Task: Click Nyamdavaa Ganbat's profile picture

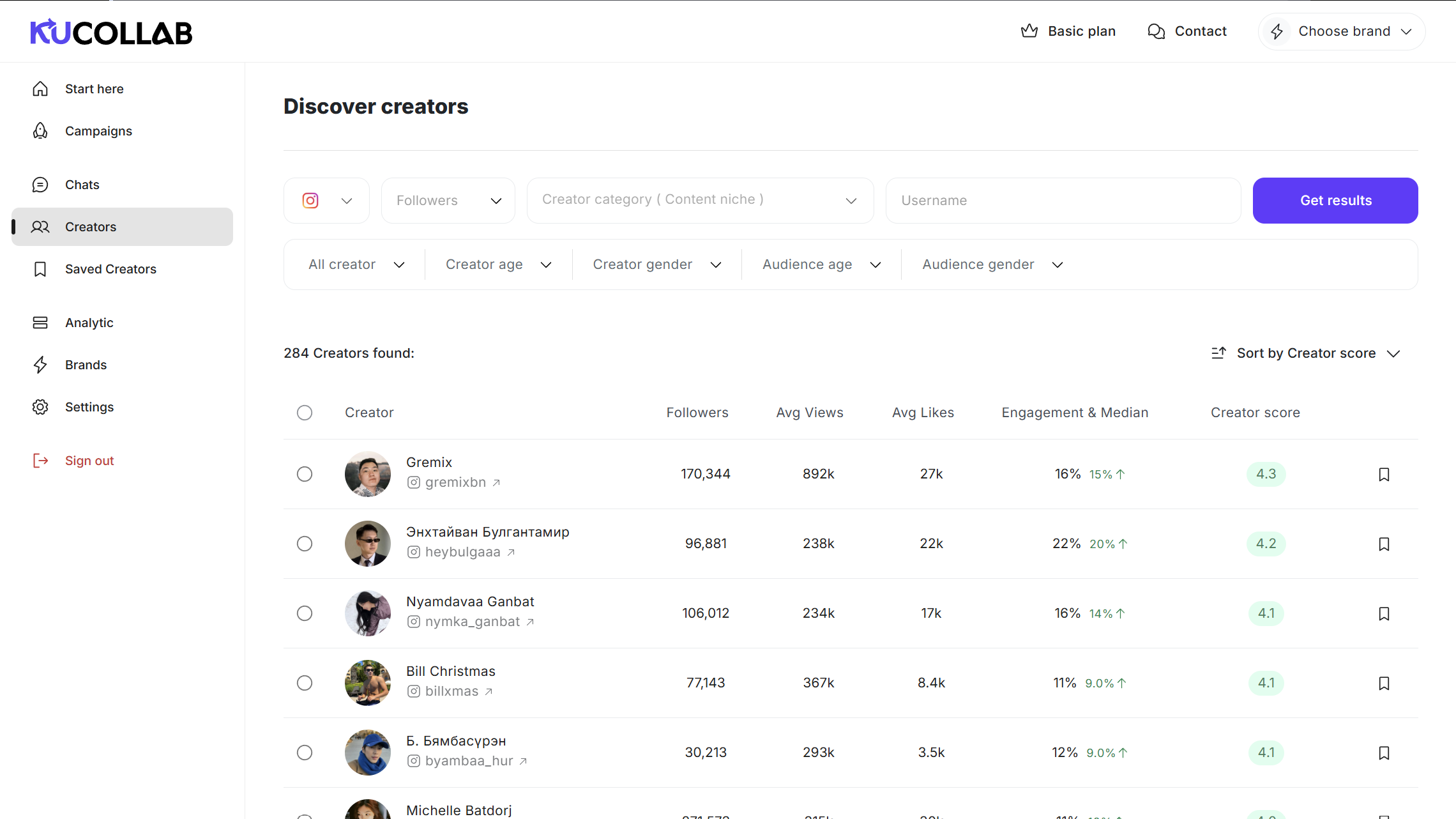Action: tap(368, 613)
